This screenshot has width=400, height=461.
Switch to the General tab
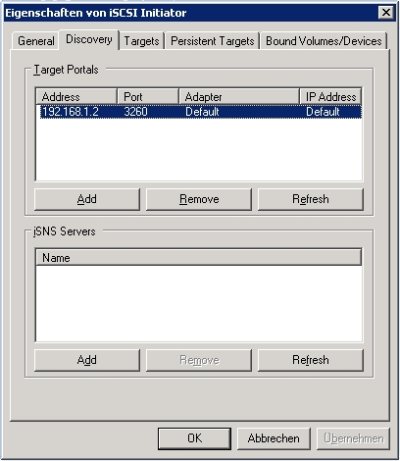[x=36, y=41]
